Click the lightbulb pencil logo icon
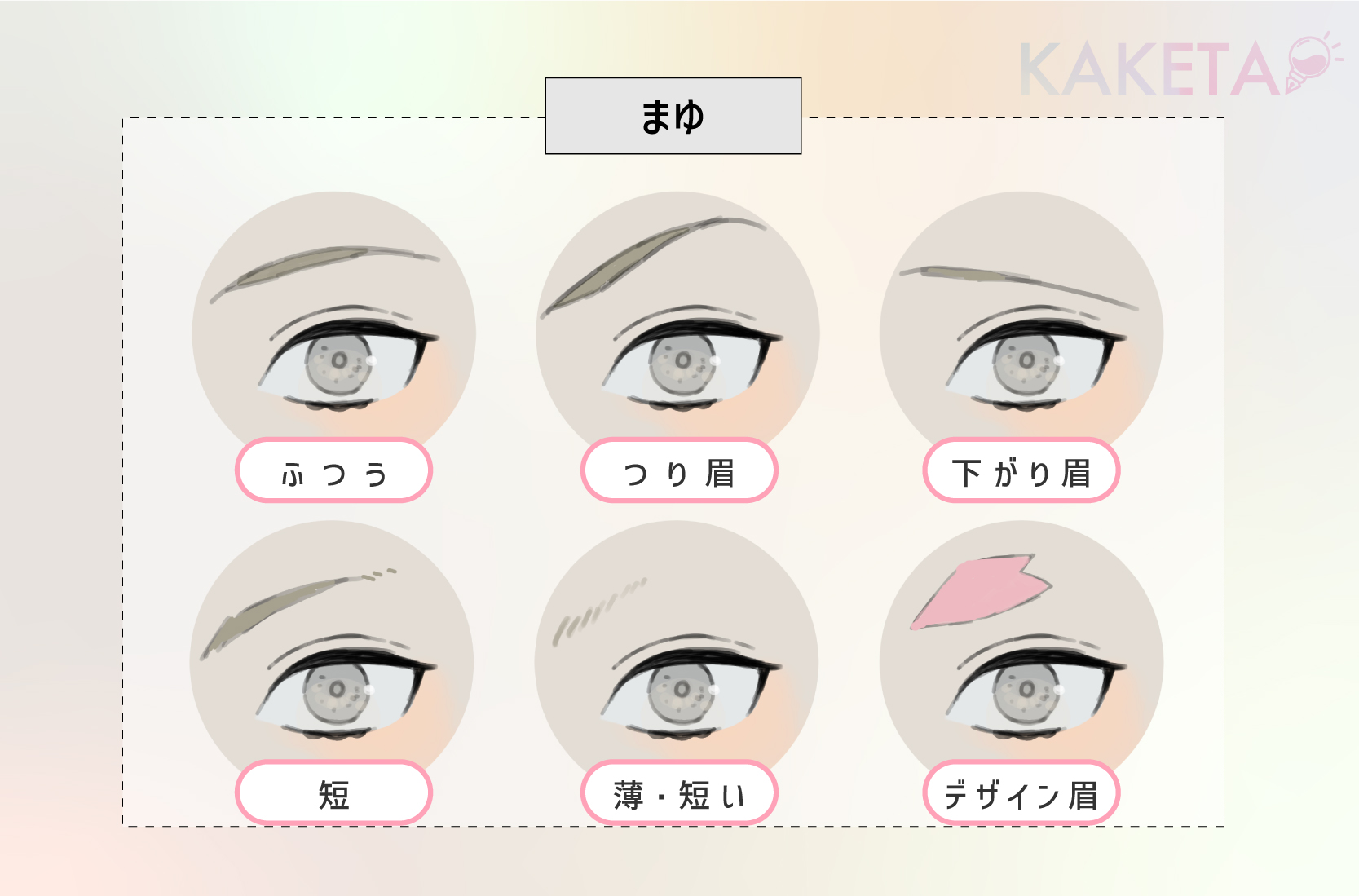Image resolution: width=1359 pixels, height=896 pixels. [1313, 61]
